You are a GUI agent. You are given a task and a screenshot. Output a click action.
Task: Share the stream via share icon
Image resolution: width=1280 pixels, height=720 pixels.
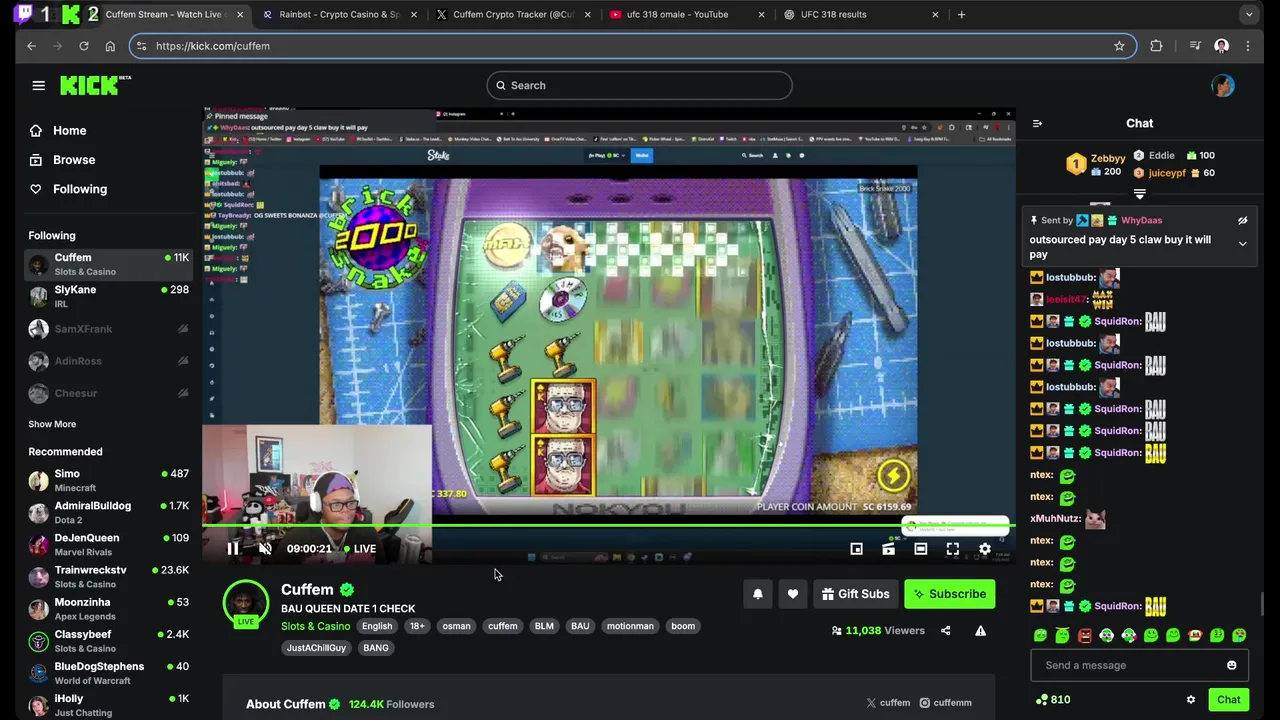[945, 631]
